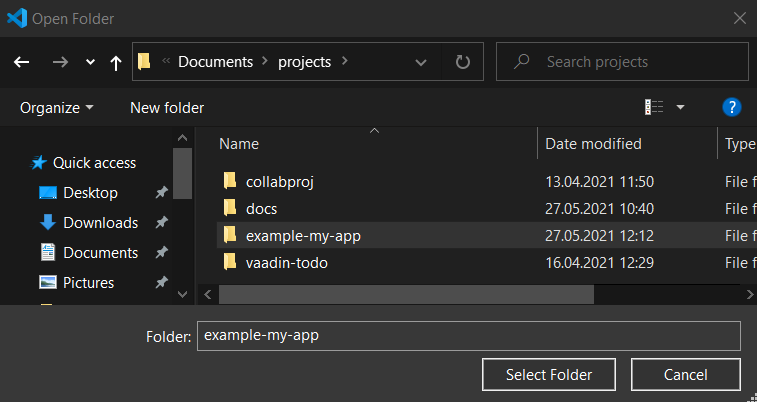
Task: Click the Downloads blue arrow icon
Action: pos(47,222)
